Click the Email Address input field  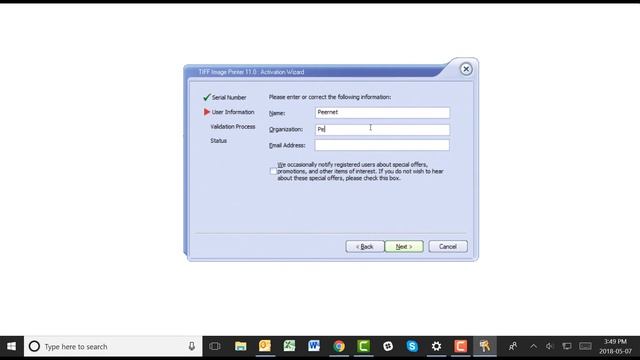pyautogui.click(x=382, y=145)
